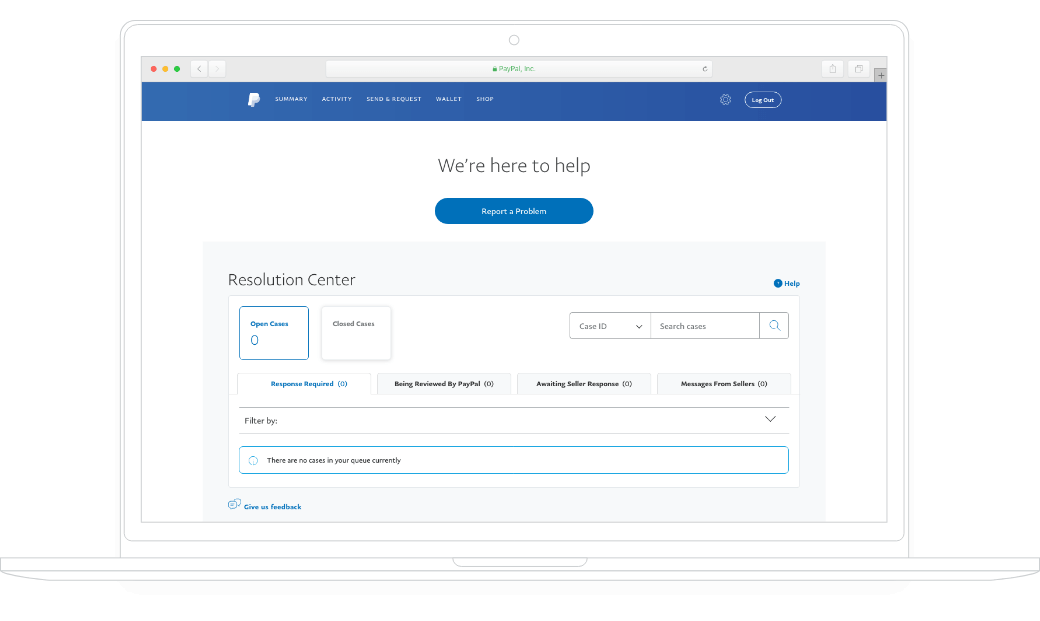The image size is (1040, 621).
Task: Open the Help link
Action: click(787, 283)
